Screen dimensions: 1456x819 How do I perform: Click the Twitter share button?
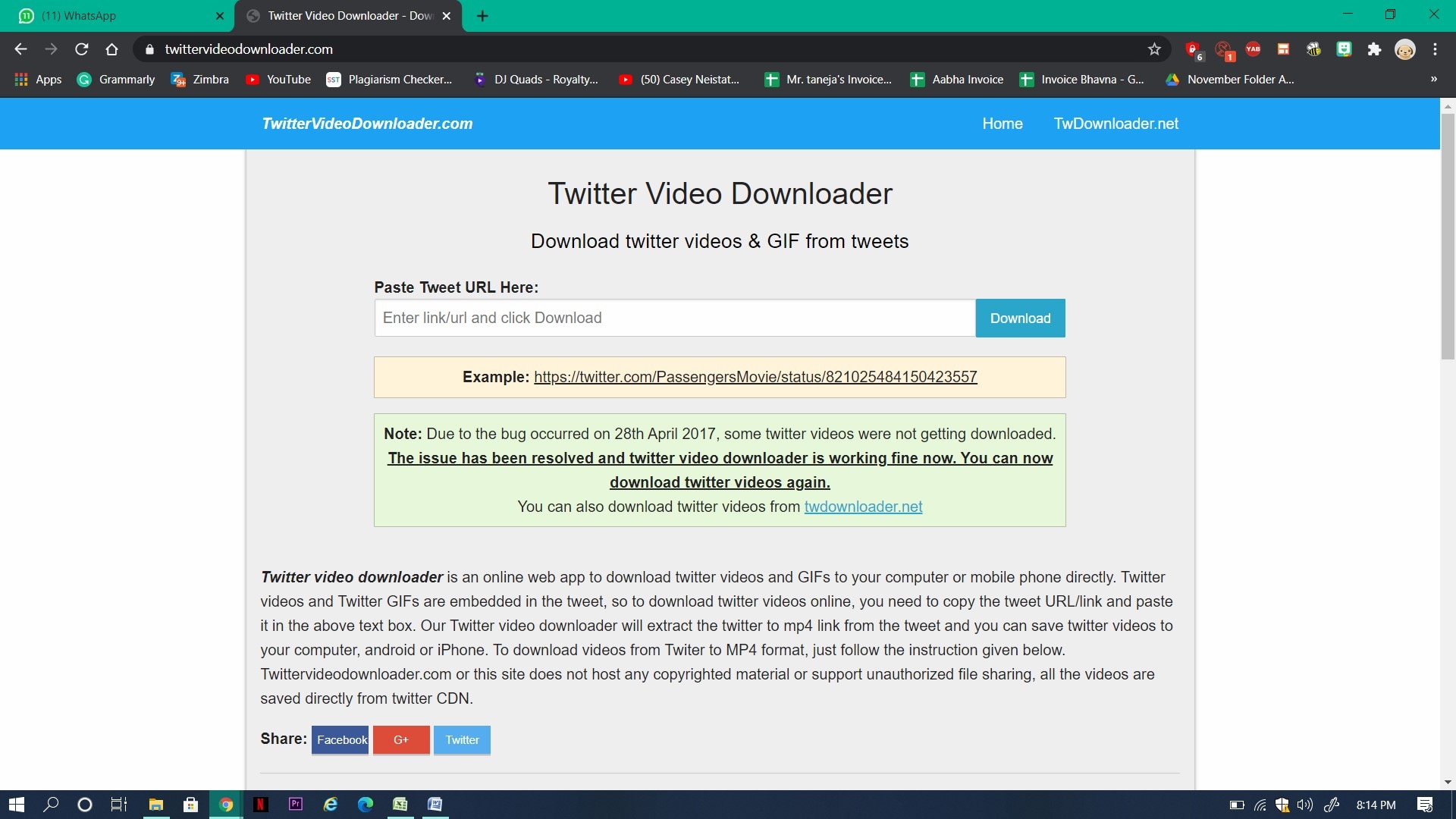[x=461, y=739]
